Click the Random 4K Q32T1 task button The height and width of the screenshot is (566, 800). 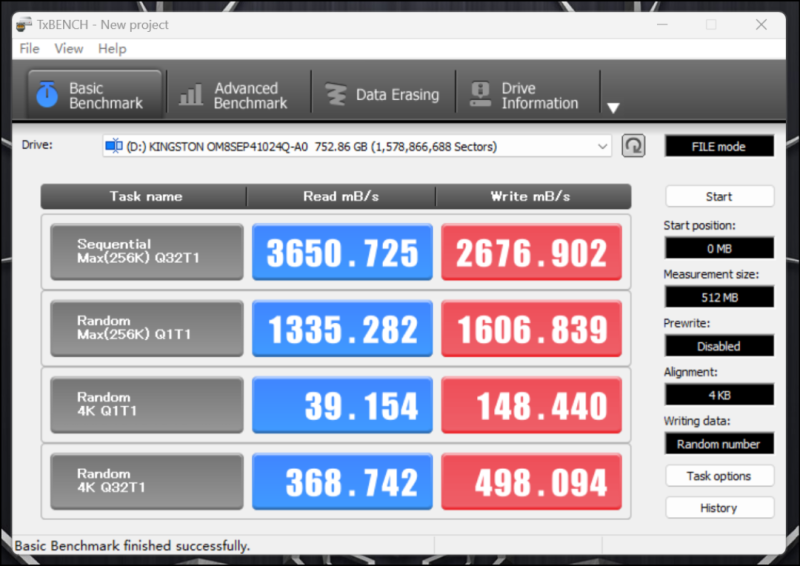click(147, 481)
